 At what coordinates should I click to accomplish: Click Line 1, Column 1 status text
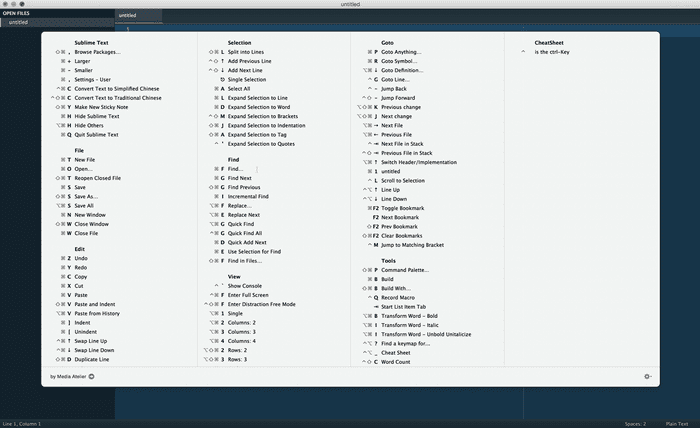(x=21, y=424)
